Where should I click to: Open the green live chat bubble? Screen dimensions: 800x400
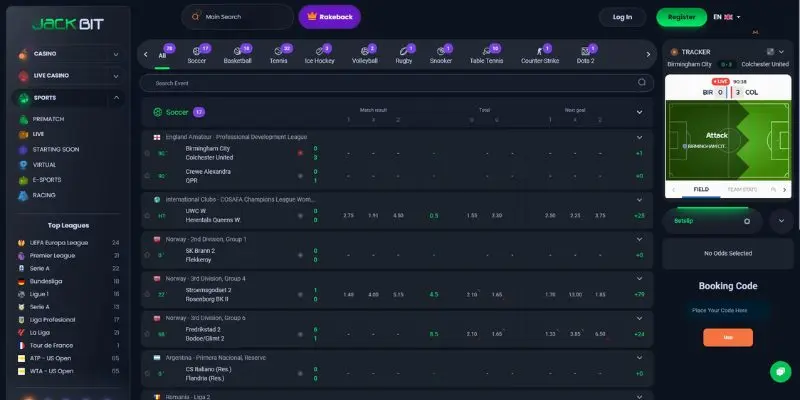point(780,372)
